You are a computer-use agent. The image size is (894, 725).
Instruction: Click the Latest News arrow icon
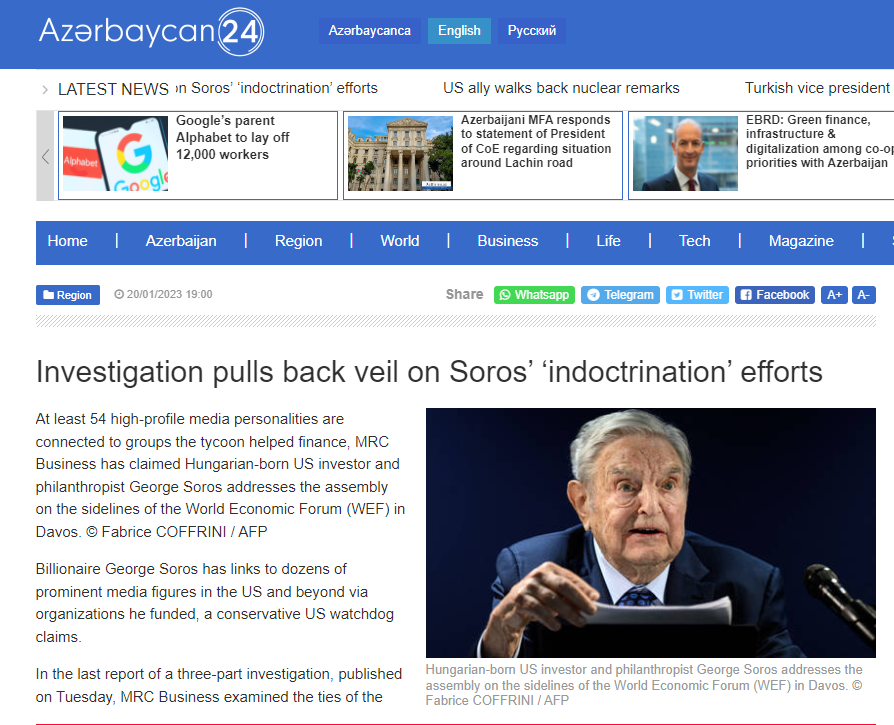tap(45, 89)
